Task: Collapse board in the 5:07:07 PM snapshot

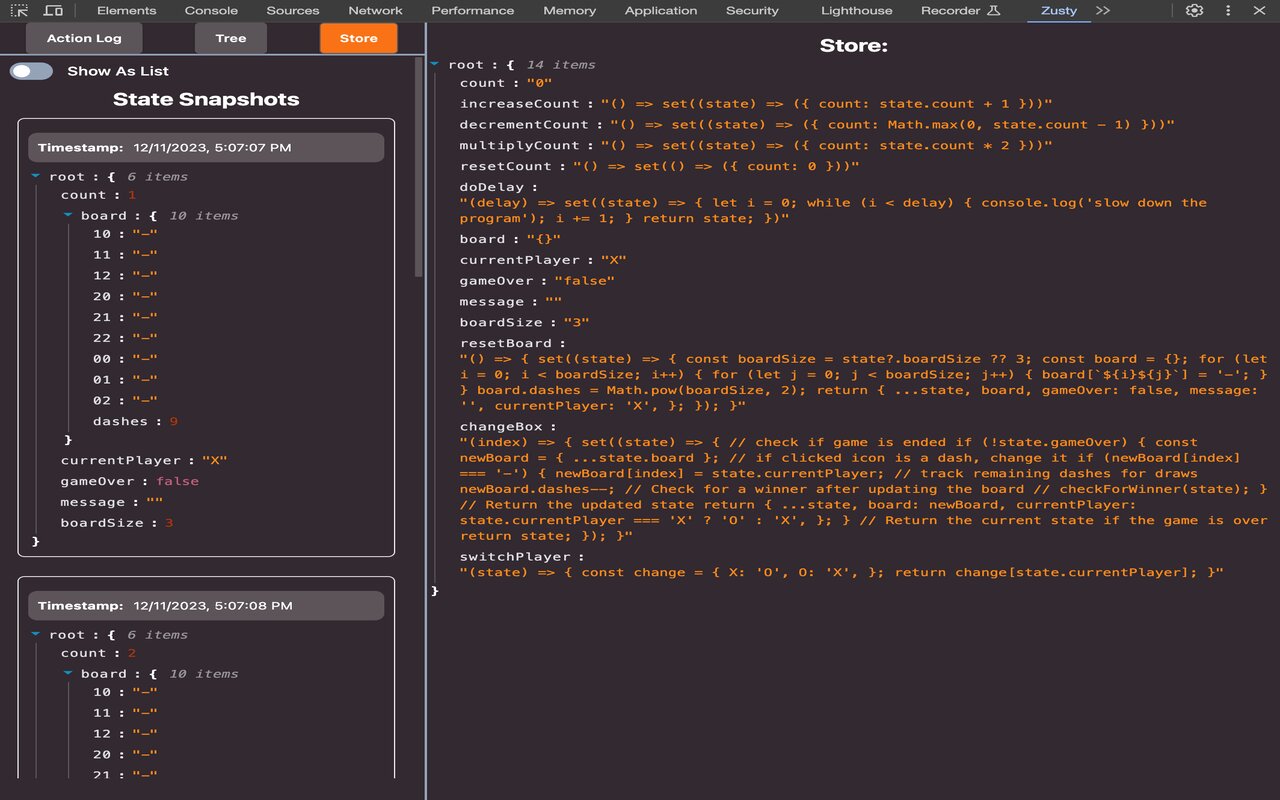Action: click(x=68, y=215)
